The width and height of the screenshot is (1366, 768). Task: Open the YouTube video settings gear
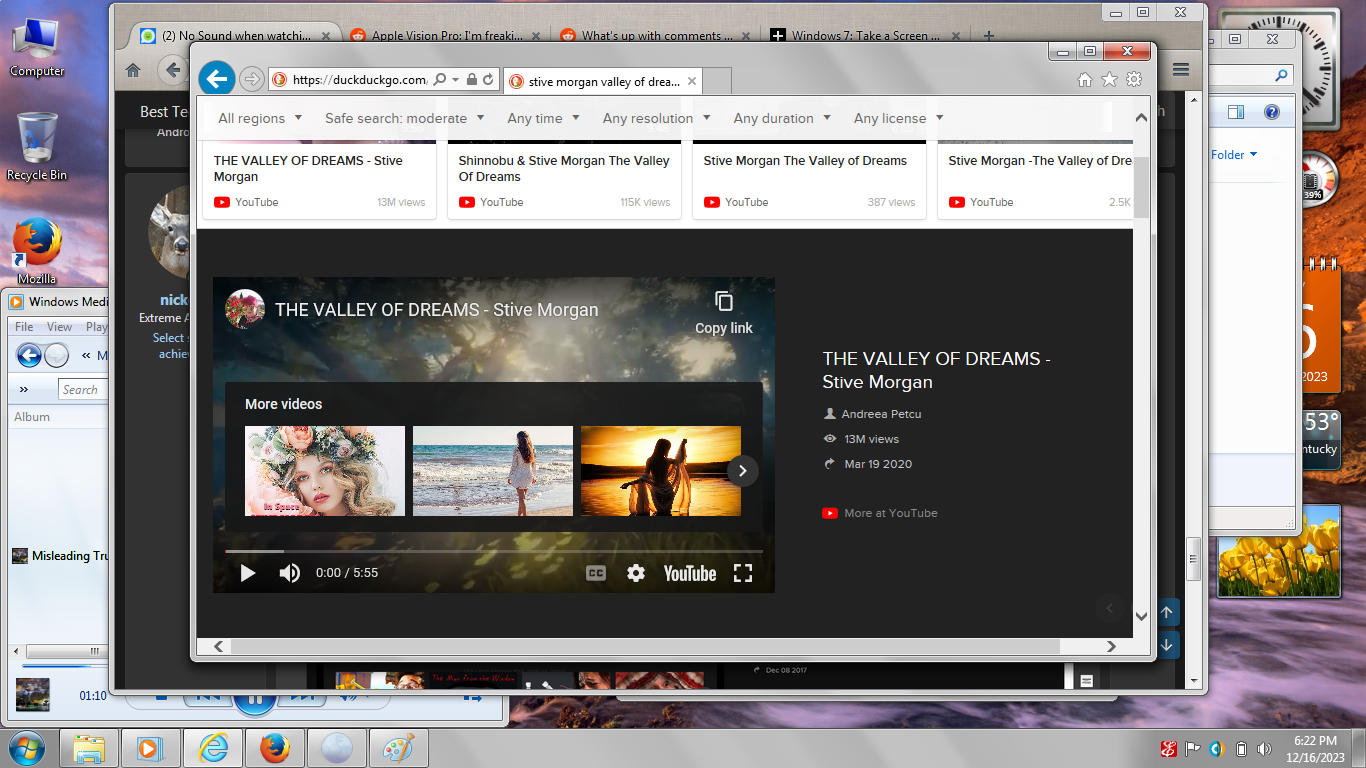[x=636, y=573]
